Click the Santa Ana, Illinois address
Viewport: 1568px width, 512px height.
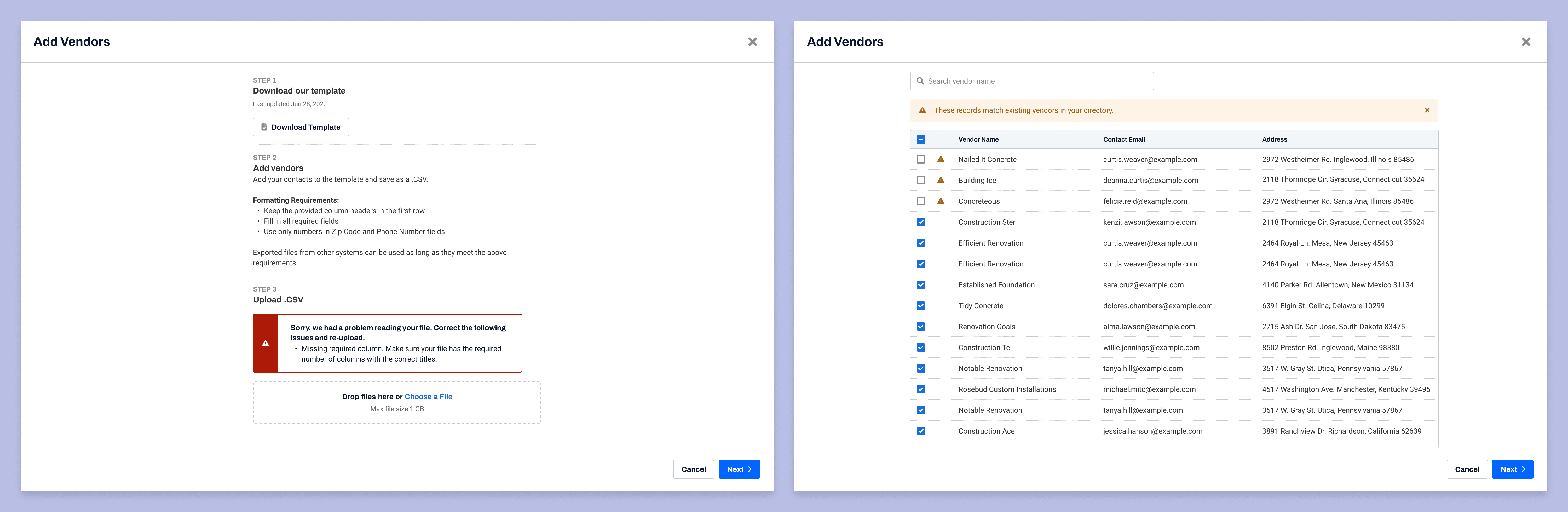pyautogui.click(x=1338, y=201)
